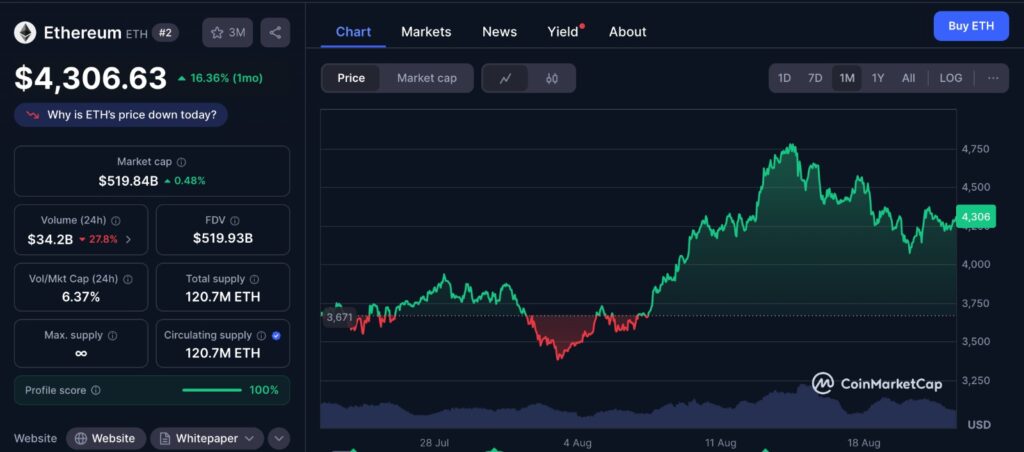Click the Max. supply ∞ value
The image size is (1024, 452).
81,353
